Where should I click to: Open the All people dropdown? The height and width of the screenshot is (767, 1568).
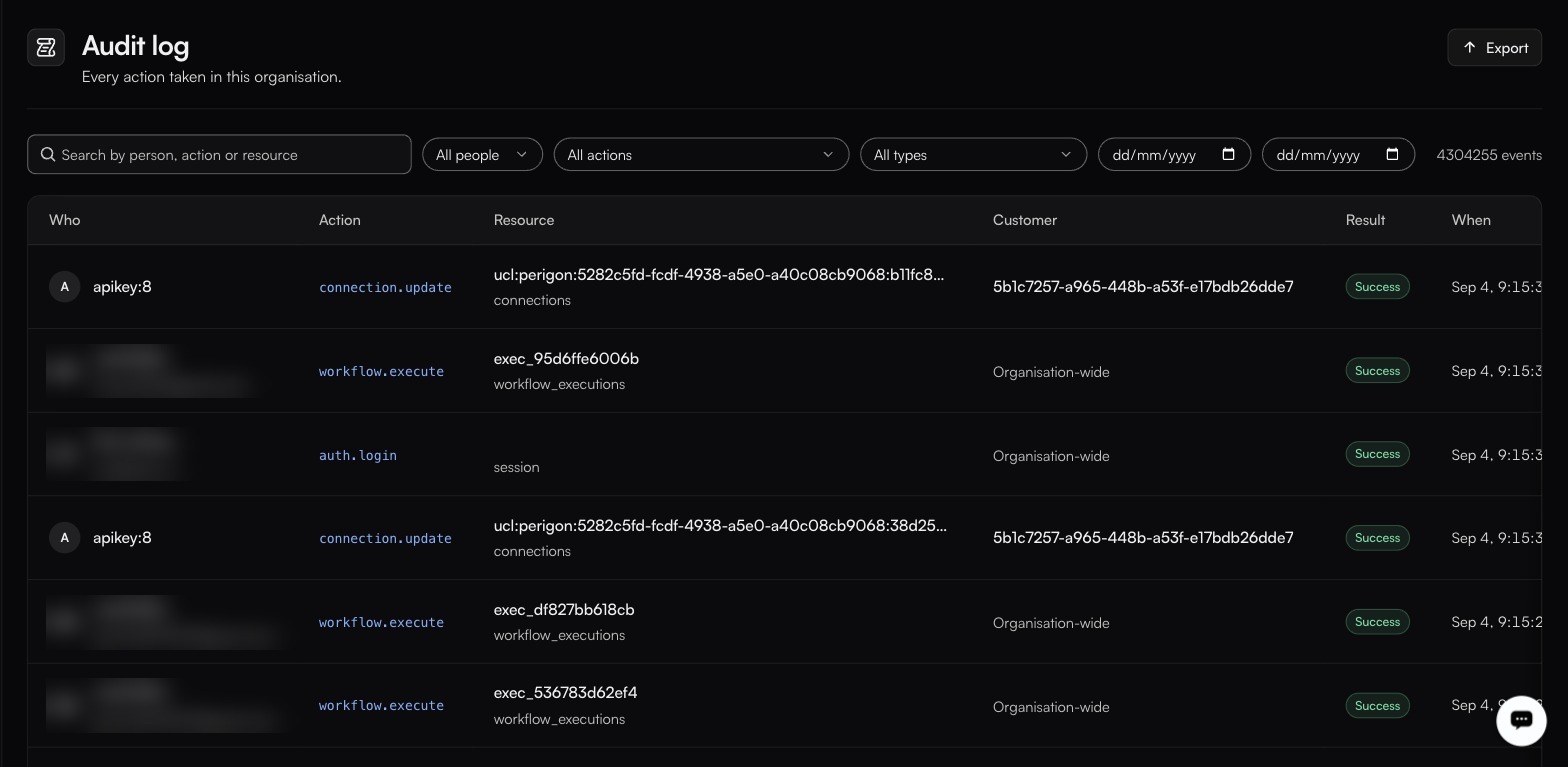tap(482, 154)
